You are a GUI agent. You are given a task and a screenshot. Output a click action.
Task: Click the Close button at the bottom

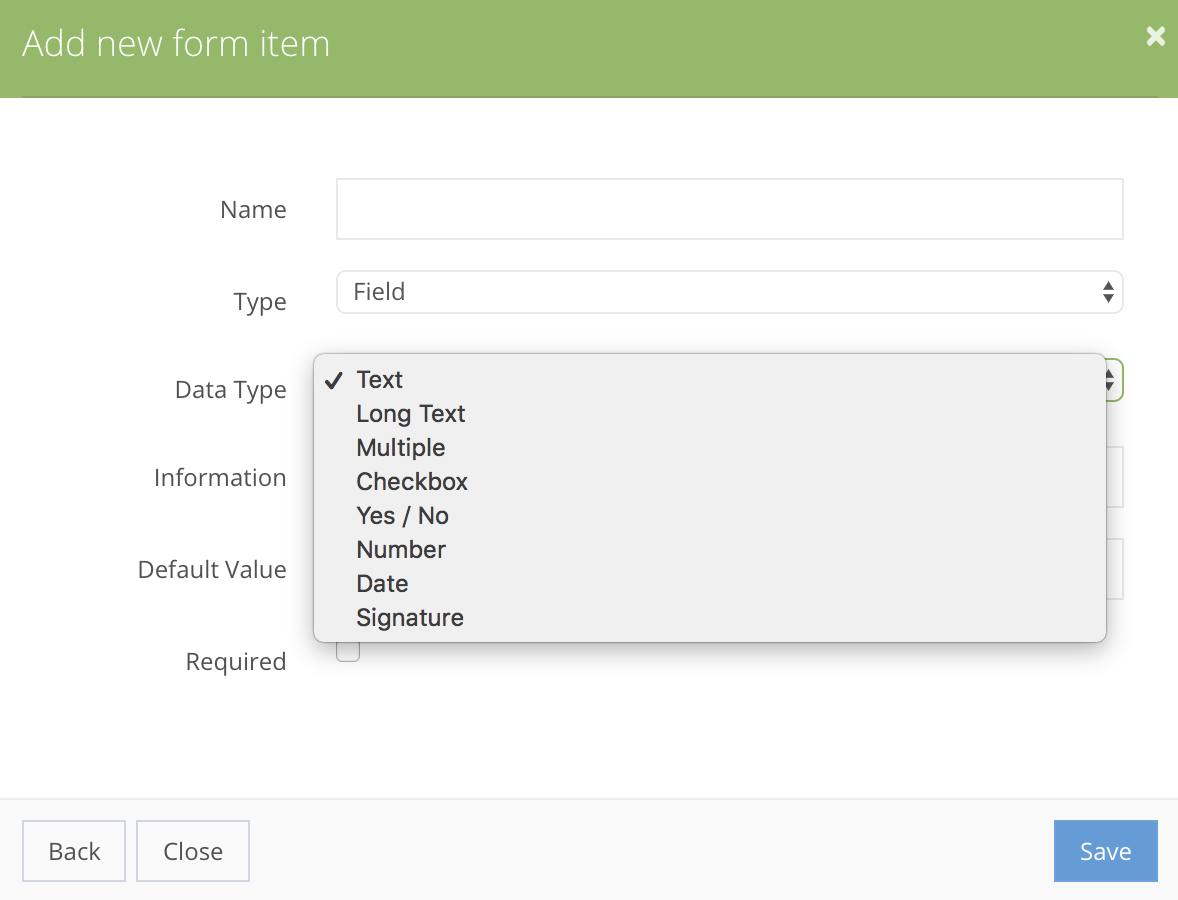point(192,851)
